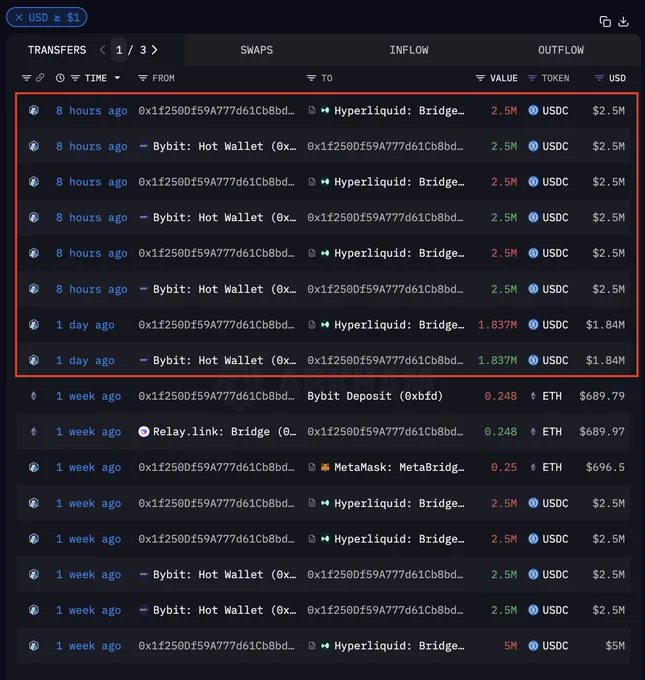
Task: Switch to the SWAPS tab
Action: pos(257,50)
